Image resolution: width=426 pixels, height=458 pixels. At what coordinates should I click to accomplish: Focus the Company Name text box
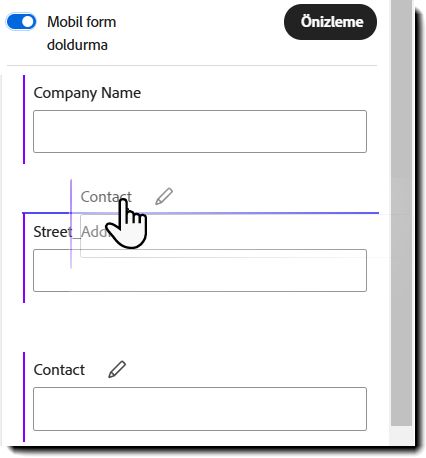(200, 132)
